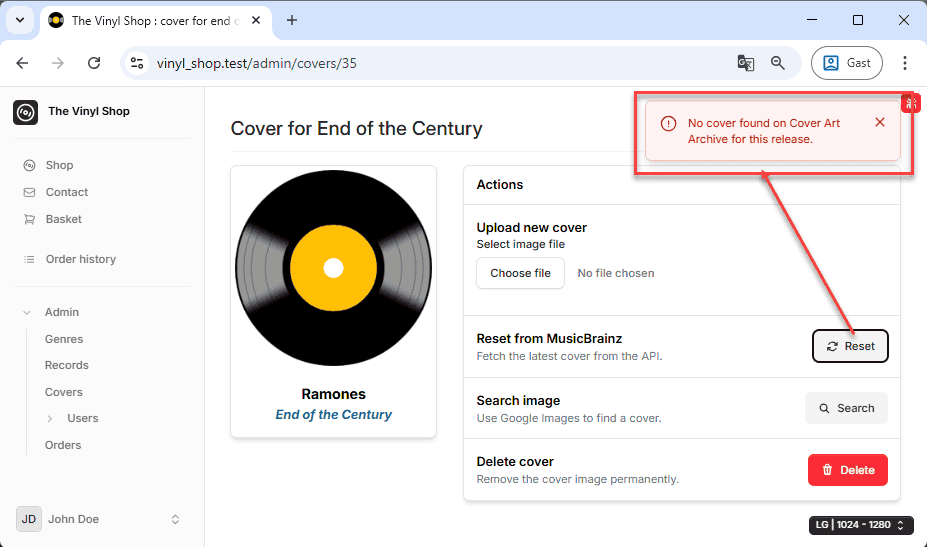Click The Vinyl Shop logo icon
The height and width of the screenshot is (547, 927).
coord(25,112)
